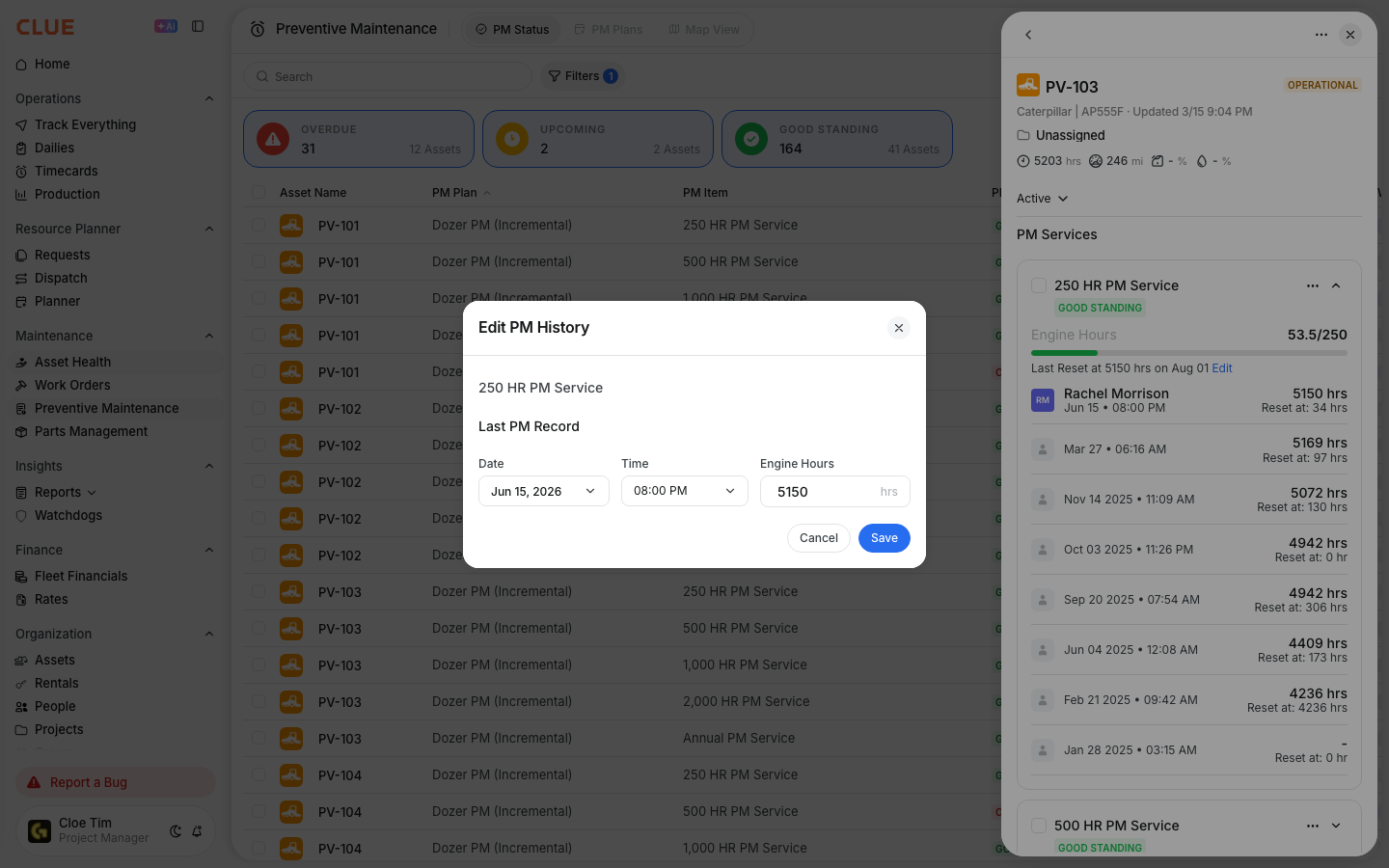This screenshot has height=868, width=1389.
Task: Check the first PV-104 row checkbox
Action: pyautogui.click(x=259, y=774)
